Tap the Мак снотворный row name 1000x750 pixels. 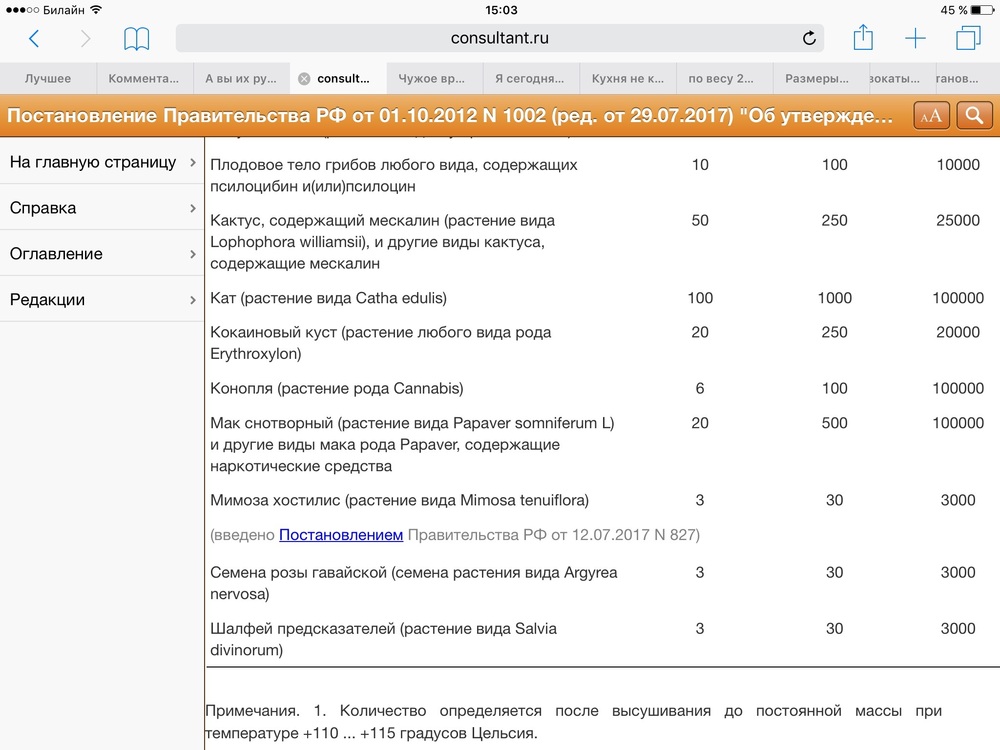pos(412,445)
